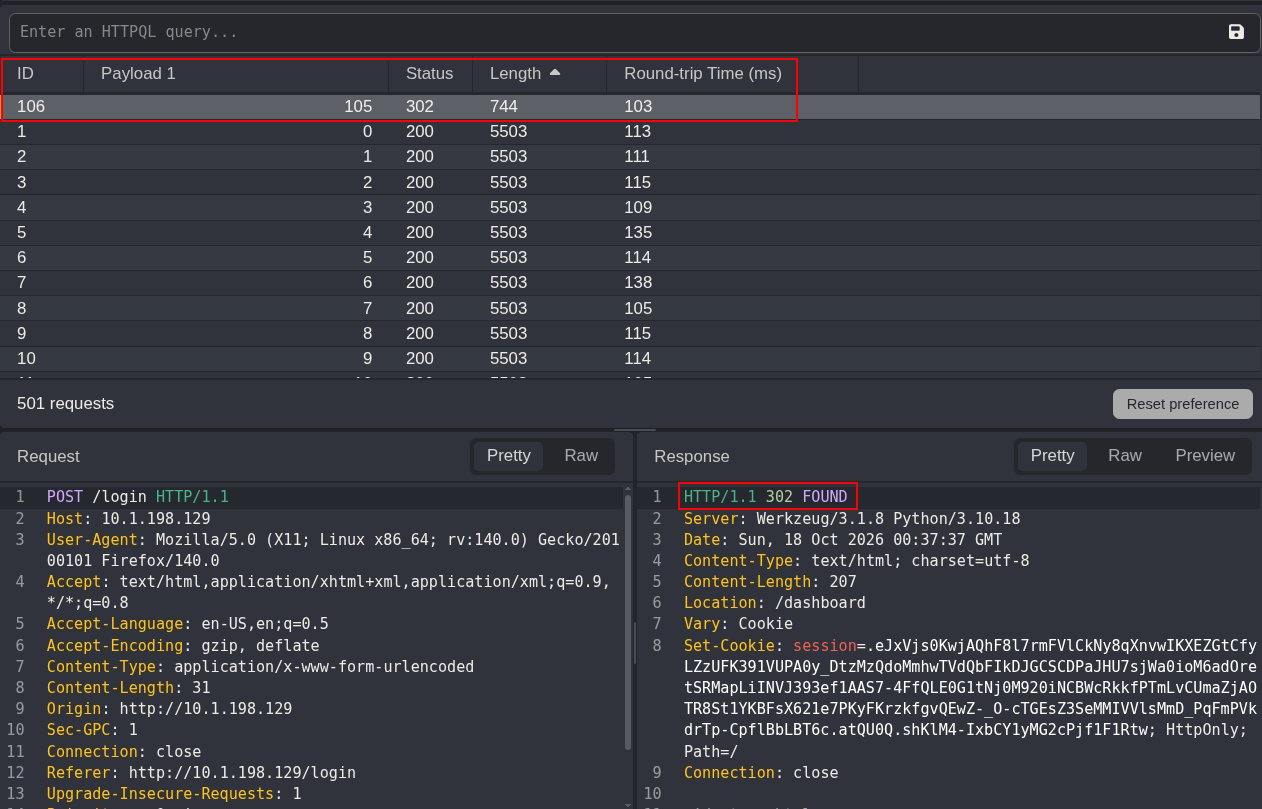Focus the HTTPQL query input field
Screen dimensions: 1262x809
tap(615, 32)
